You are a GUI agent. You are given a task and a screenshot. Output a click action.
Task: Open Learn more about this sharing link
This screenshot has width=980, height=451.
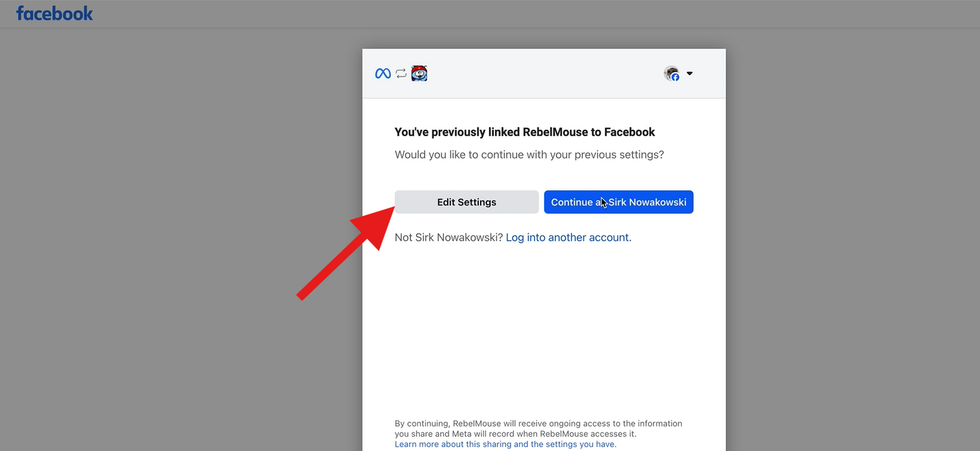505,444
